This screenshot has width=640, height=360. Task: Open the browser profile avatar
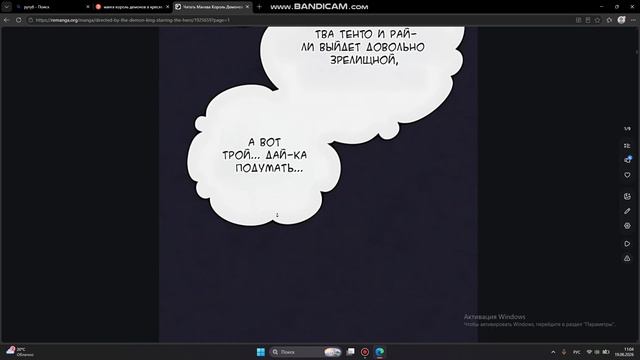point(621,20)
